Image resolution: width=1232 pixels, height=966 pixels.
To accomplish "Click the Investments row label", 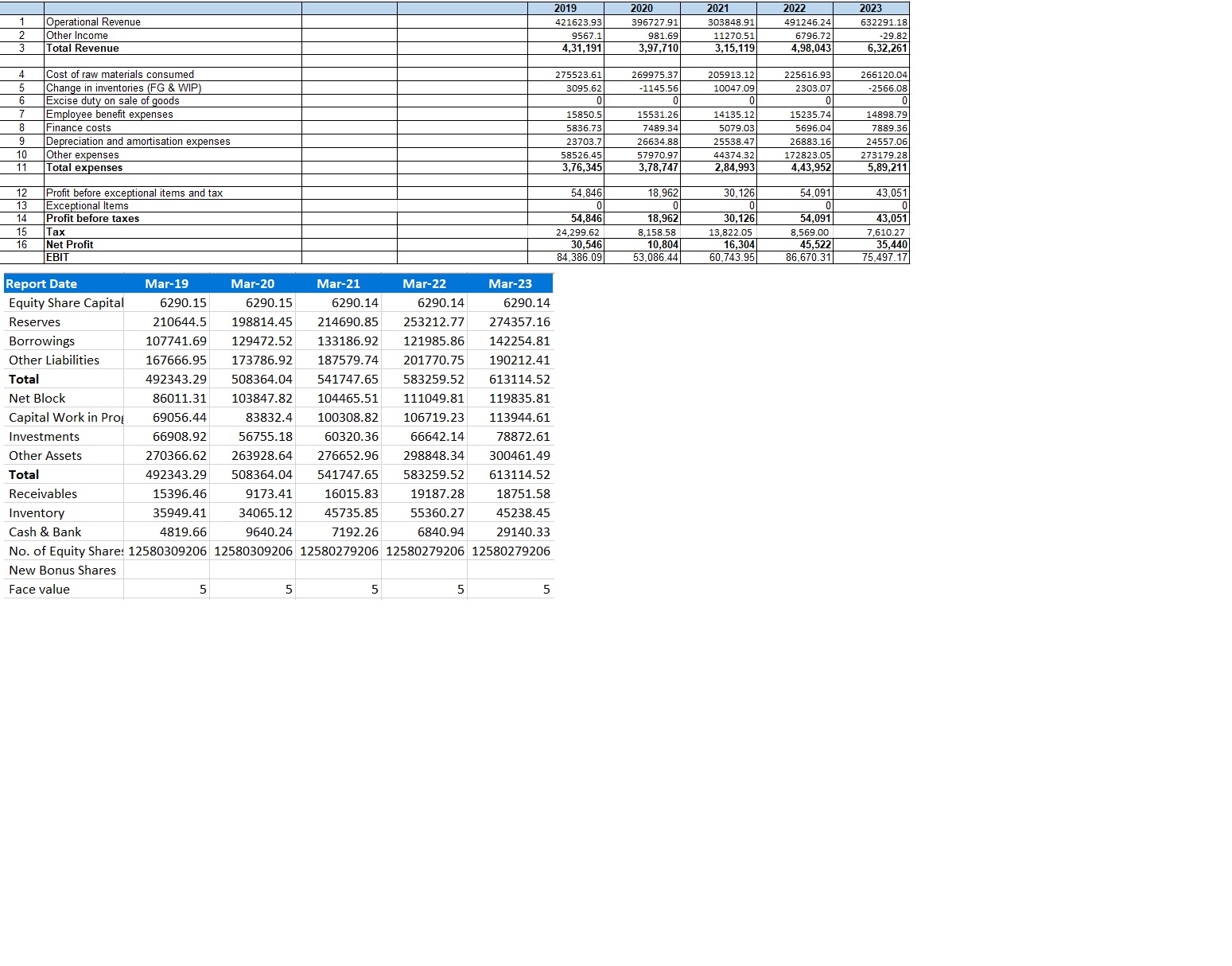I will point(44,436).
